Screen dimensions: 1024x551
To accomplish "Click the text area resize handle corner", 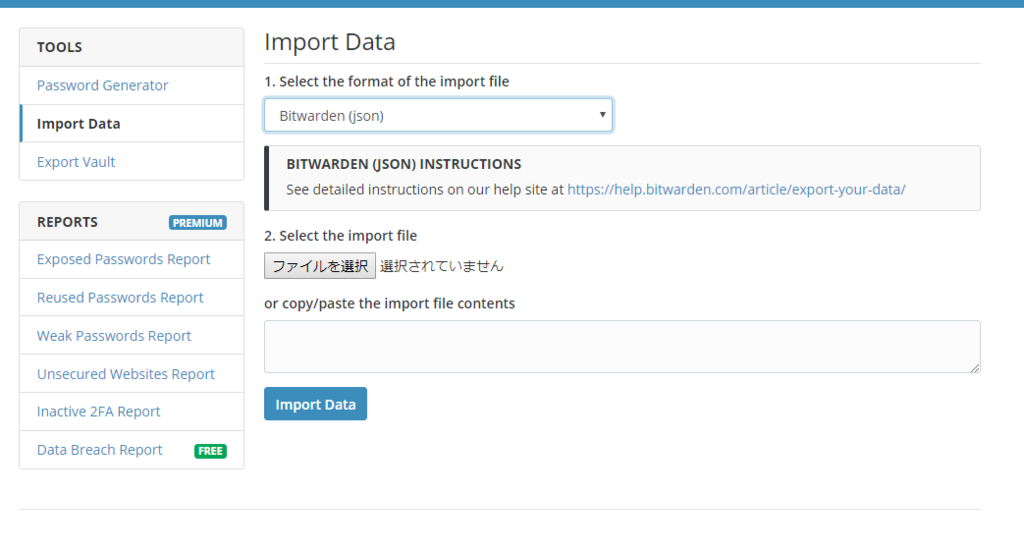I will tap(975, 368).
